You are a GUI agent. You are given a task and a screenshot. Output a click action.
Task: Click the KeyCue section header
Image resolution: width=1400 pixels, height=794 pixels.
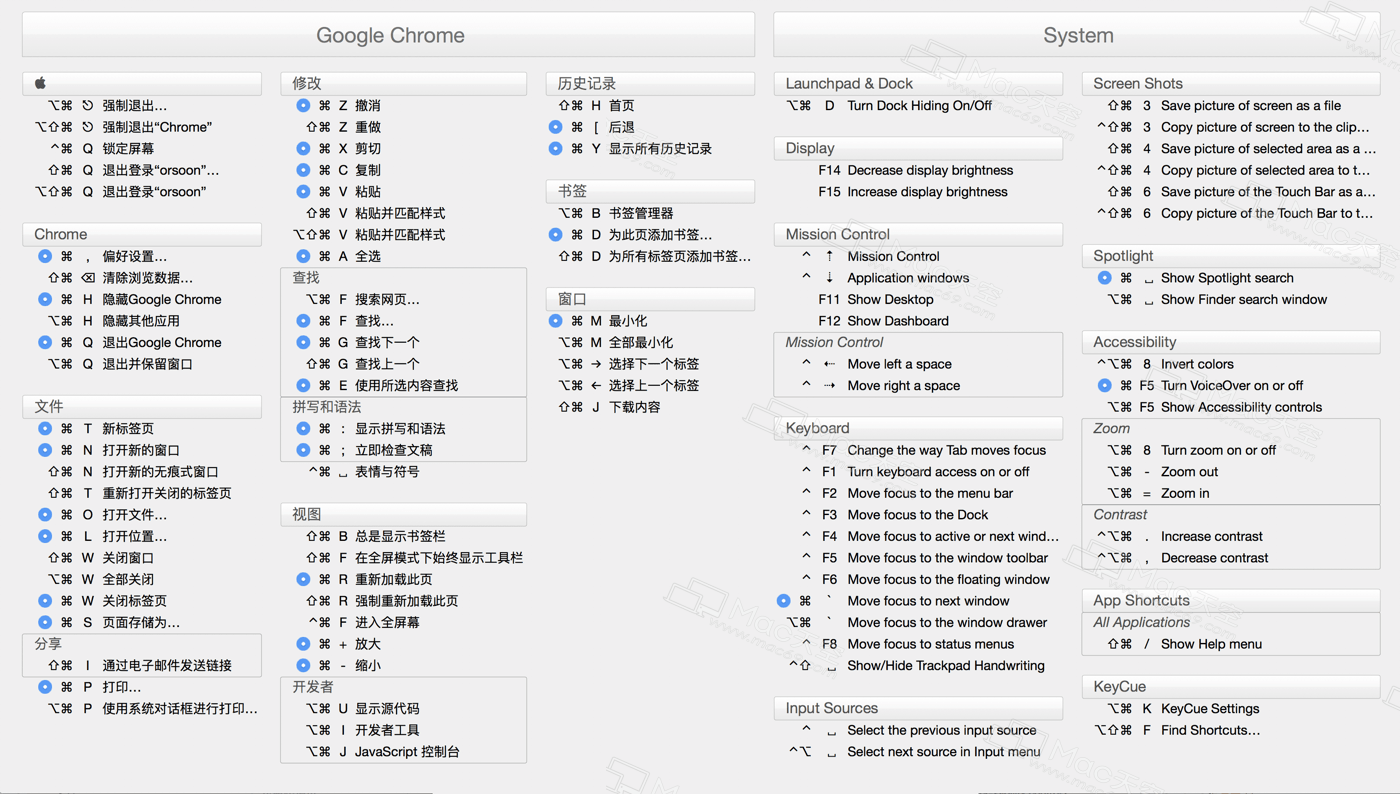coord(1231,687)
